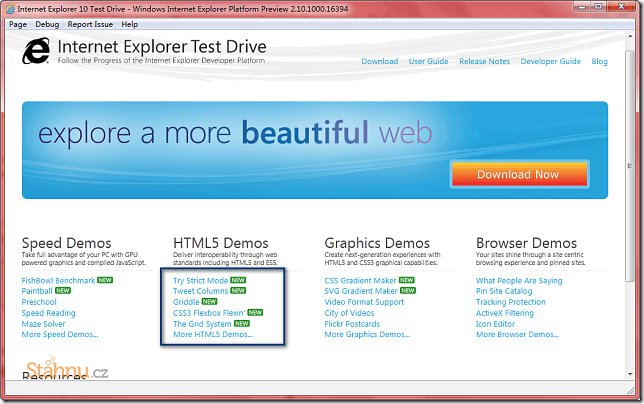Open the Preschool demo
The width and height of the screenshot is (644, 404).
point(39,302)
